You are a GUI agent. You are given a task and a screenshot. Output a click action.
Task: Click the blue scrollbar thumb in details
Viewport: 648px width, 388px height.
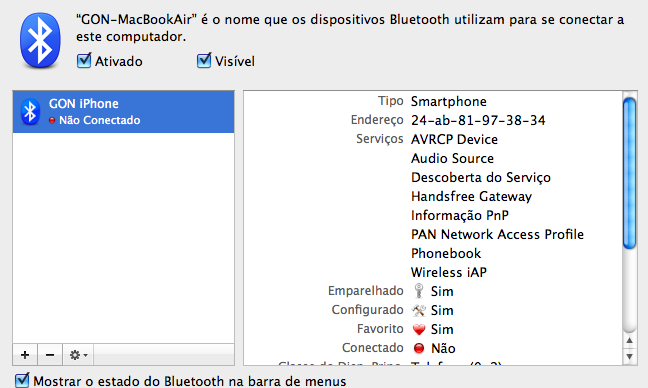(x=629, y=173)
